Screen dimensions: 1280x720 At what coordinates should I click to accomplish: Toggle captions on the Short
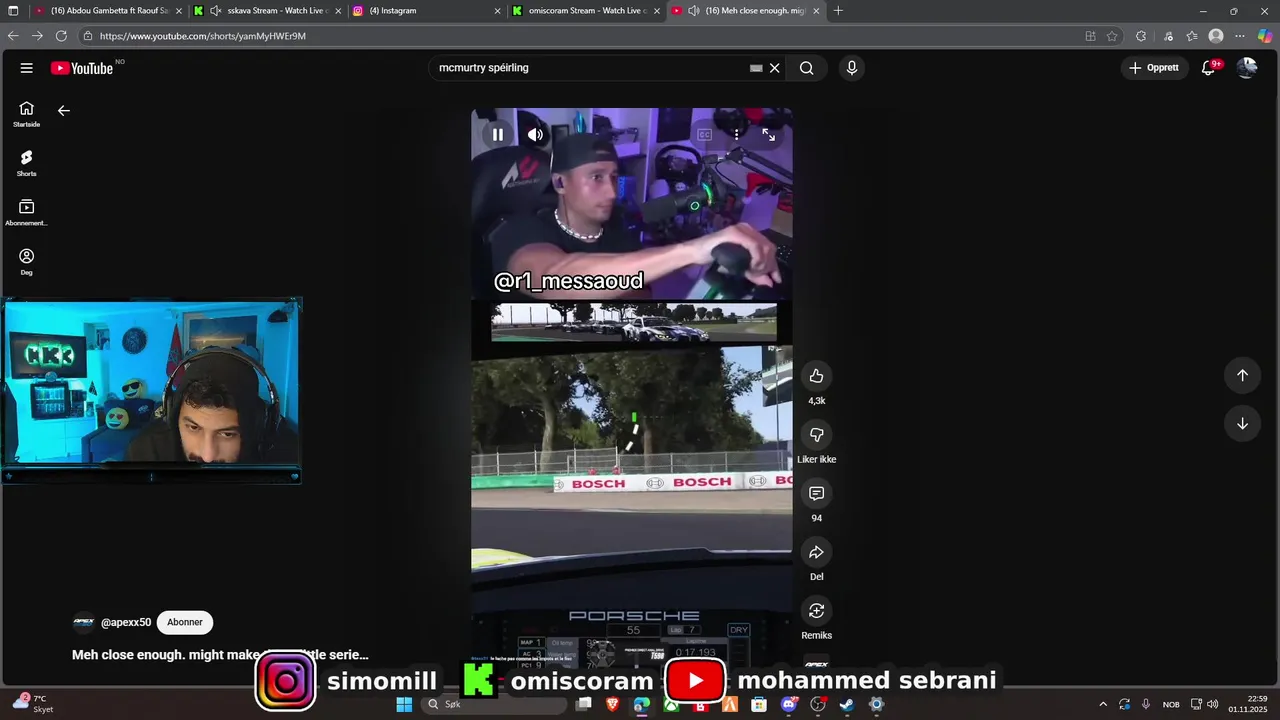704,134
